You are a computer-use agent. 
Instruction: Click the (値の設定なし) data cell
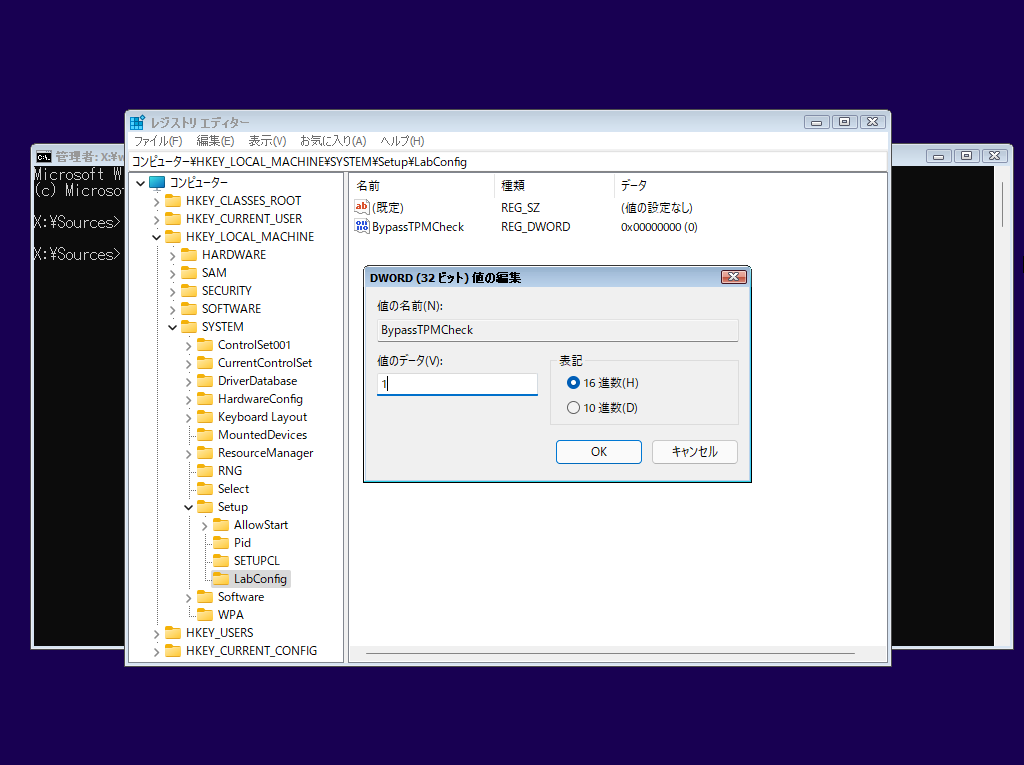(x=656, y=208)
